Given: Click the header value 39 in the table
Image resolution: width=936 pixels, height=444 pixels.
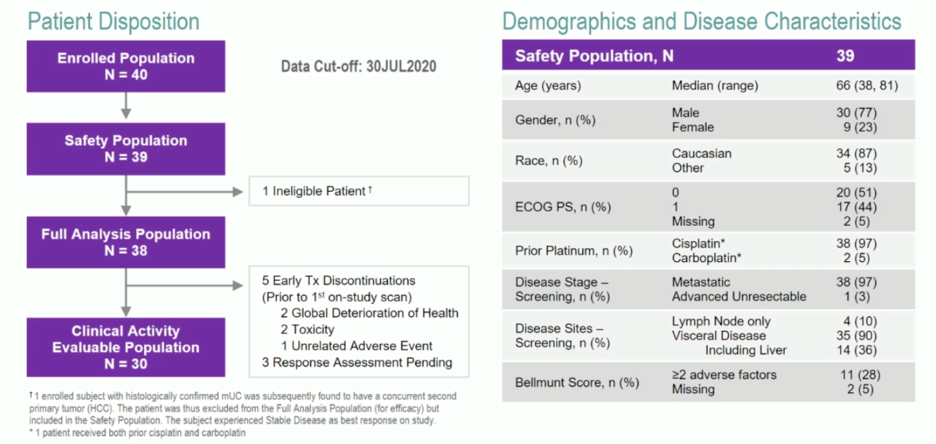Looking at the screenshot, I should coord(845,56).
